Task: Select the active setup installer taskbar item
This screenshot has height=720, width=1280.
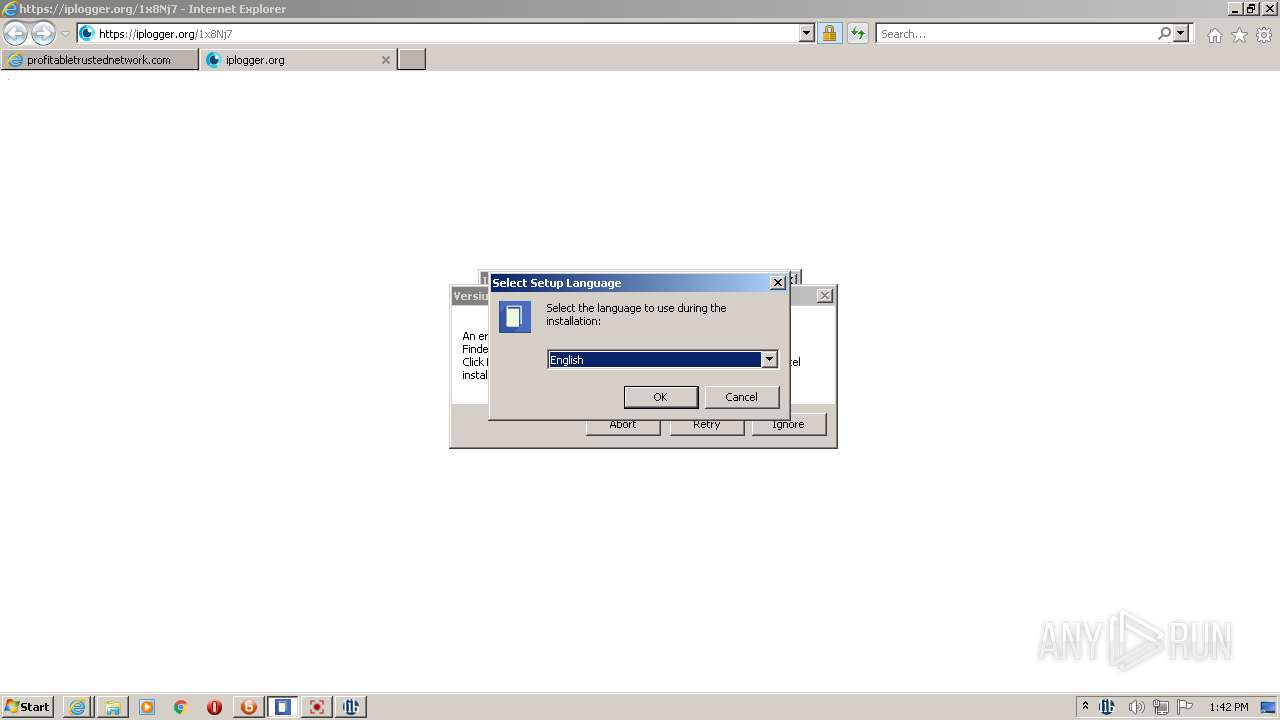Action: click(283, 707)
